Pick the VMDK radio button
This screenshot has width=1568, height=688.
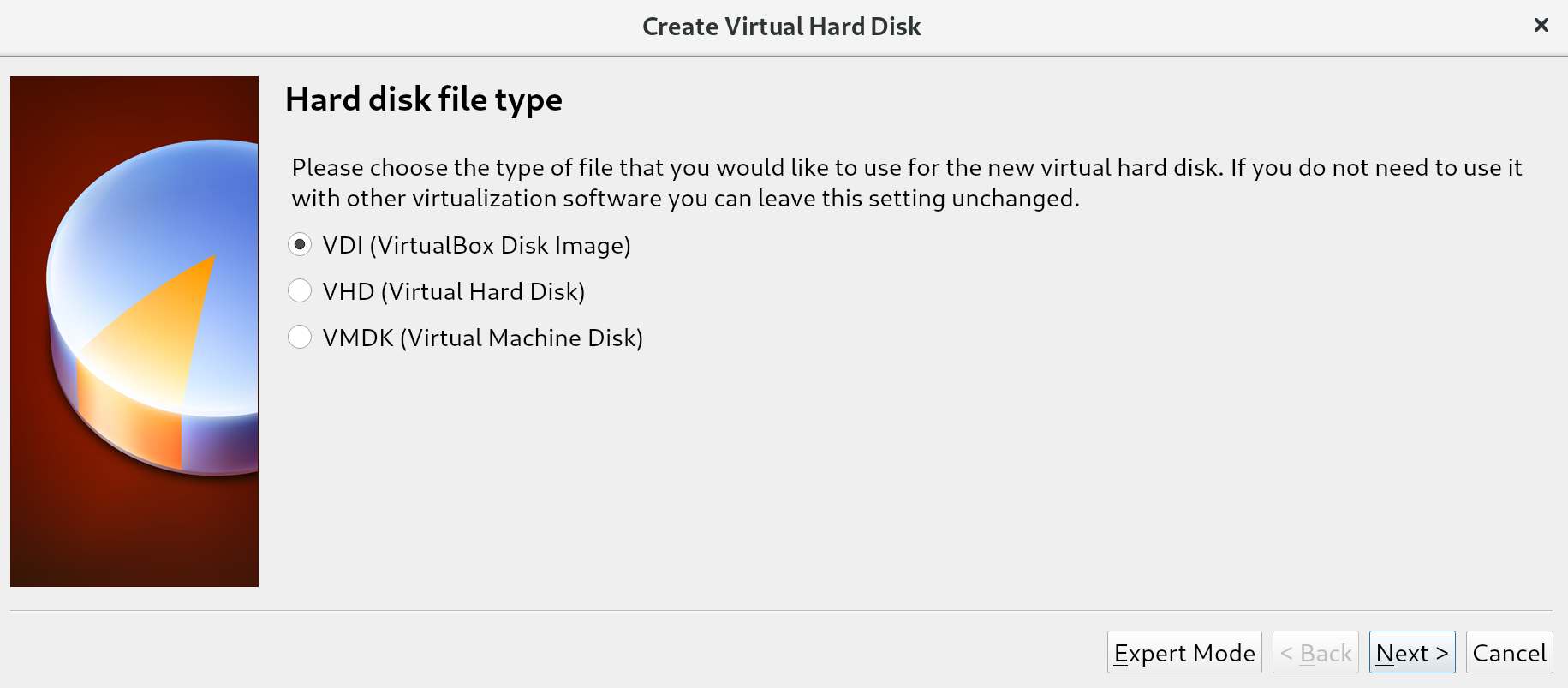300,338
